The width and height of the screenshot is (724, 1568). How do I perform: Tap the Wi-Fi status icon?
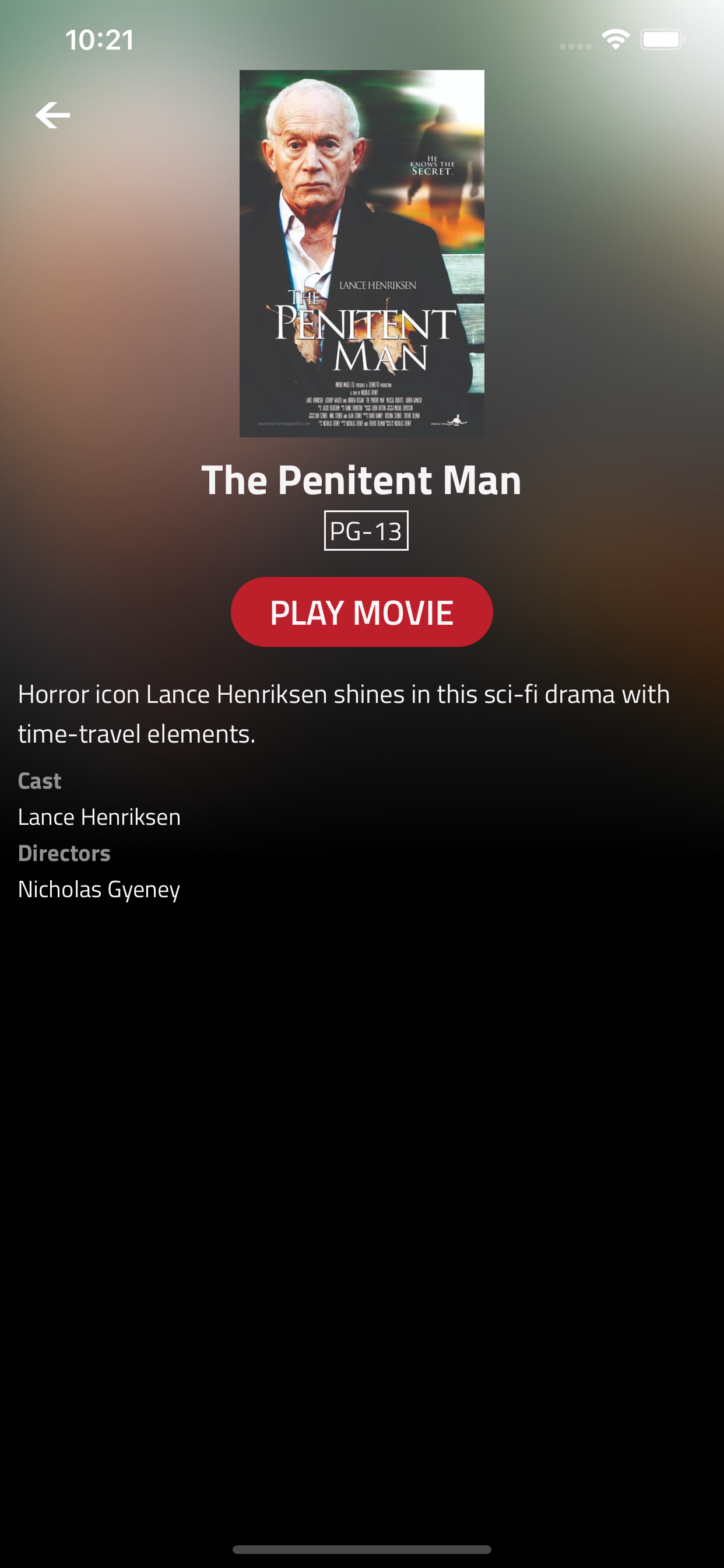616,40
